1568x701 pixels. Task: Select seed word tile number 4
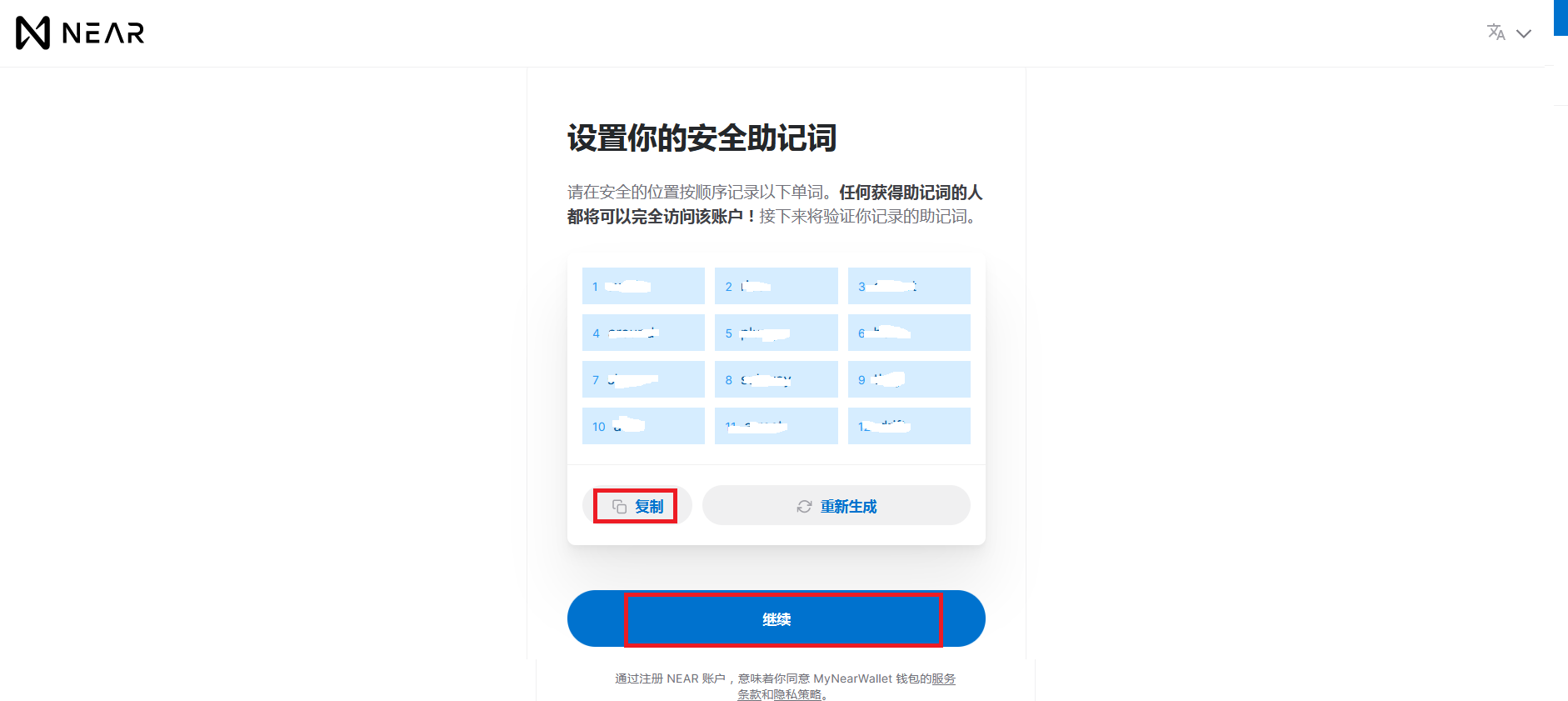coord(643,333)
